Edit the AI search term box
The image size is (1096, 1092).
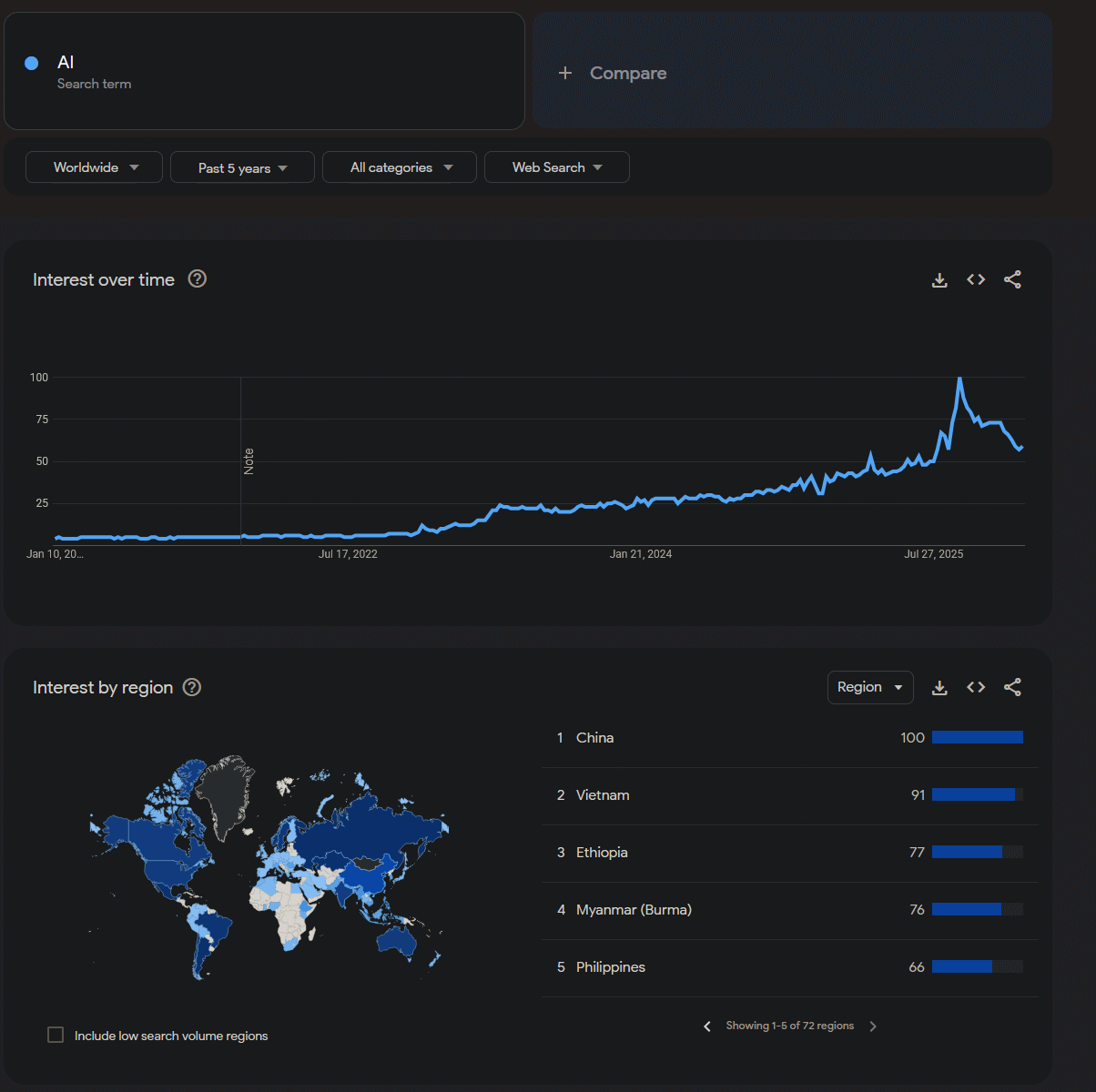264,71
